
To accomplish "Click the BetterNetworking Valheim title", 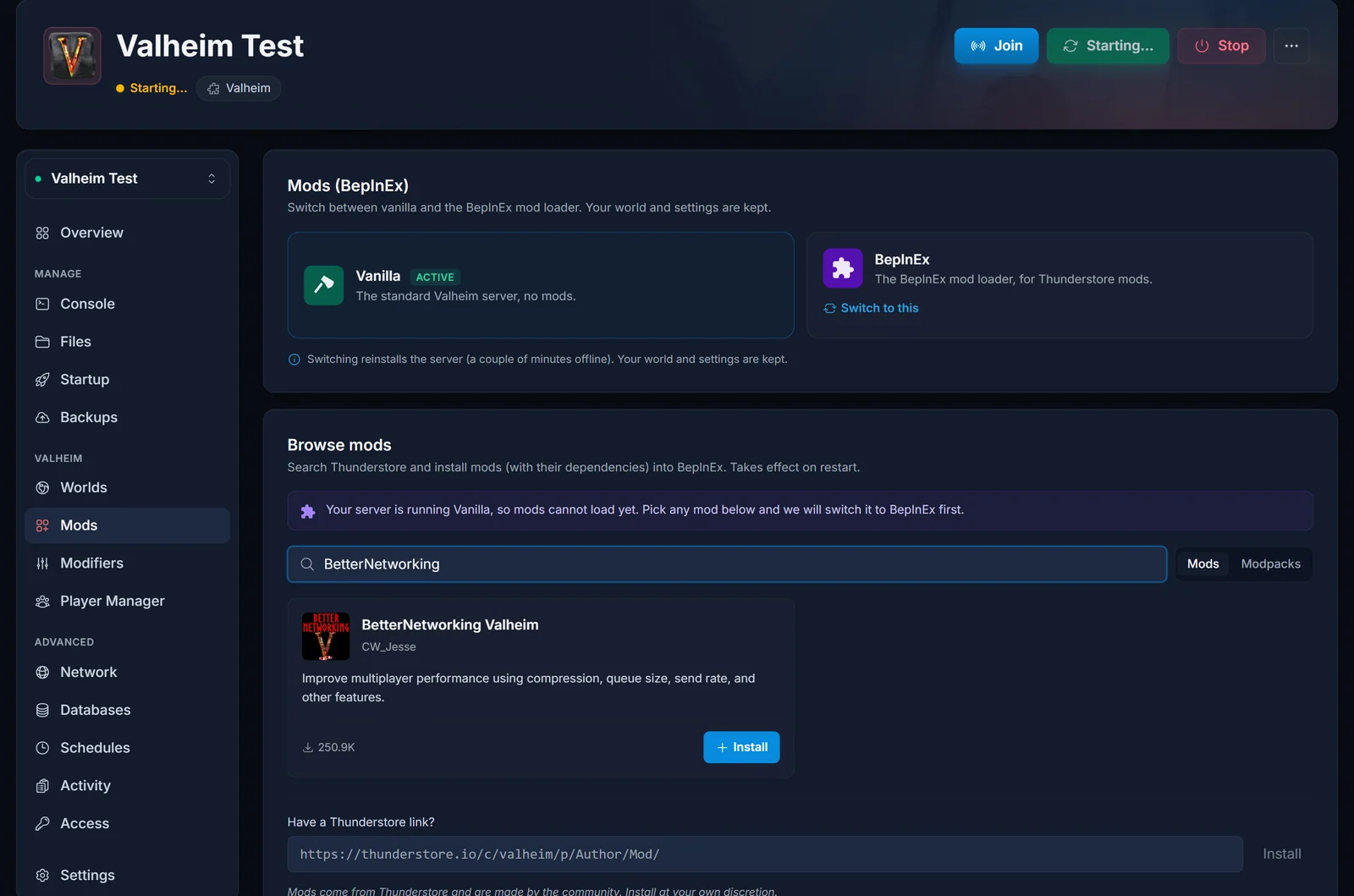I will click(x=450, y=625).
